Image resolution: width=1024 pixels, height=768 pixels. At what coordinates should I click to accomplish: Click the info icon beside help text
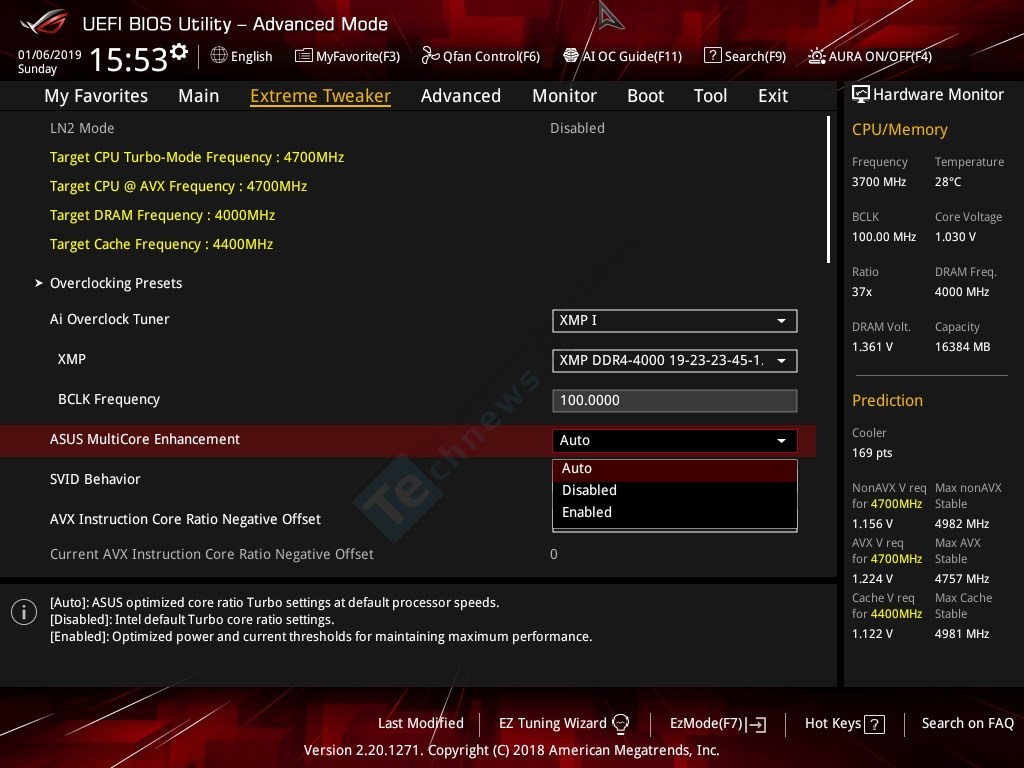[24, 612]
